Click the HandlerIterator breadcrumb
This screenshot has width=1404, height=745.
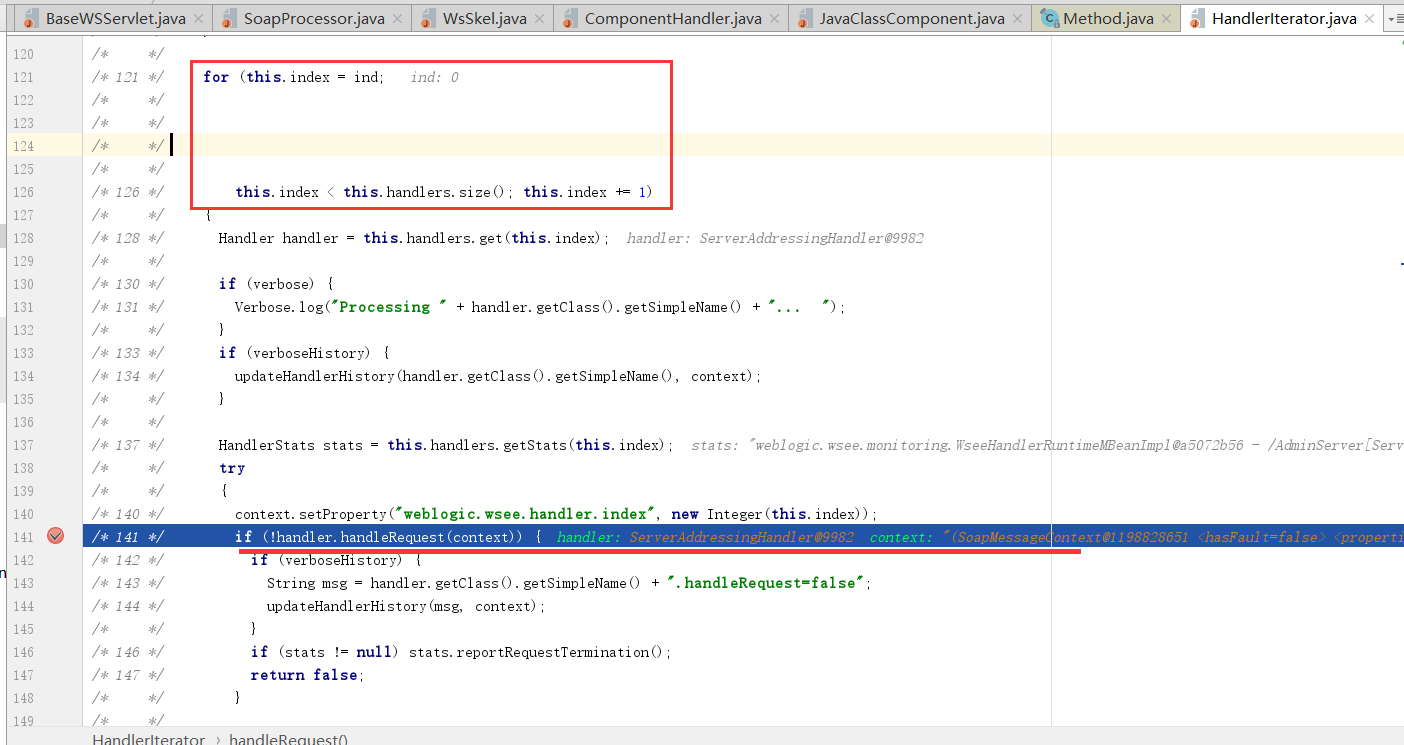tap(148, 739)
